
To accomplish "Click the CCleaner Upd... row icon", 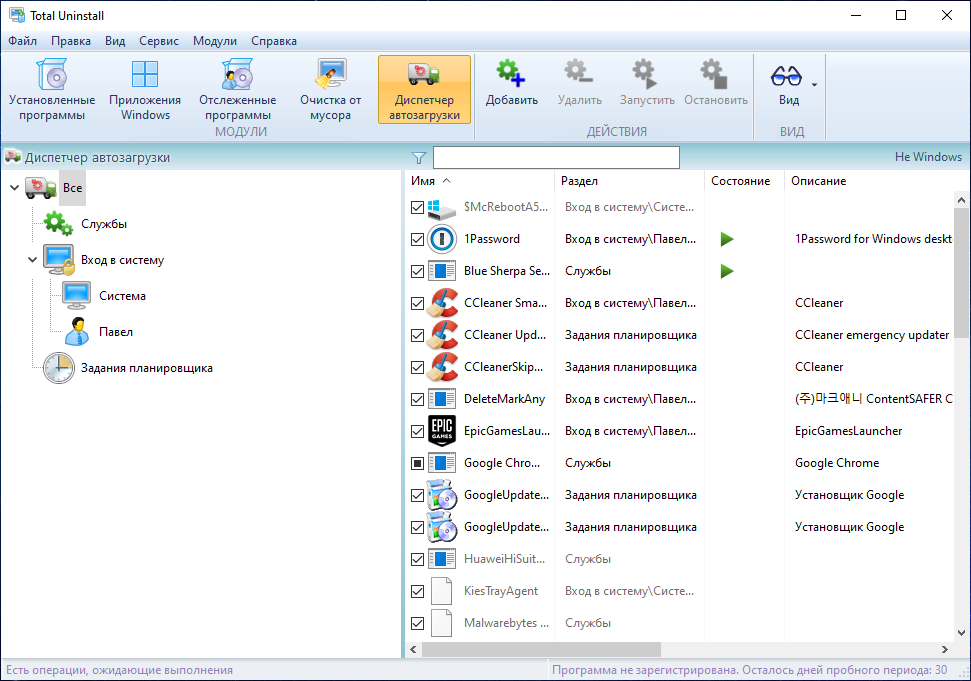I will tap(442, 335).
